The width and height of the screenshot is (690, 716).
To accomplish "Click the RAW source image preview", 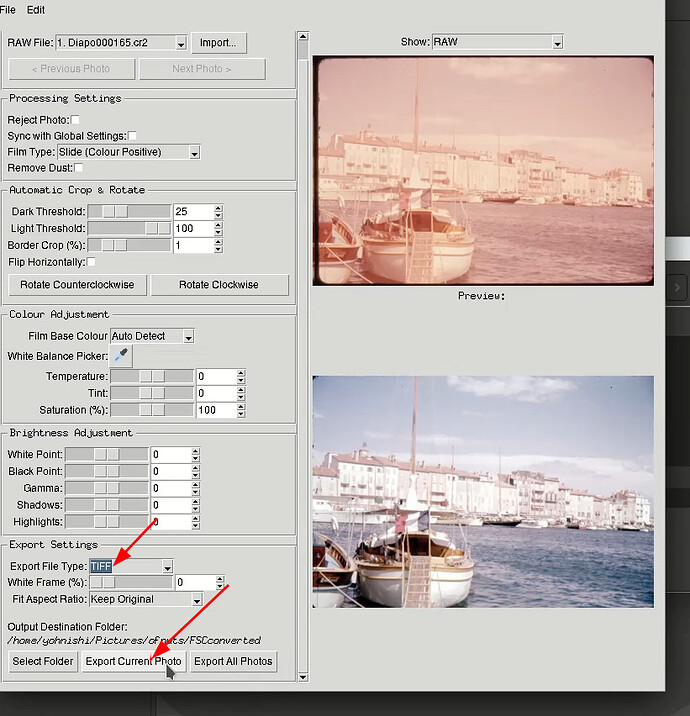I will (483, 170).
